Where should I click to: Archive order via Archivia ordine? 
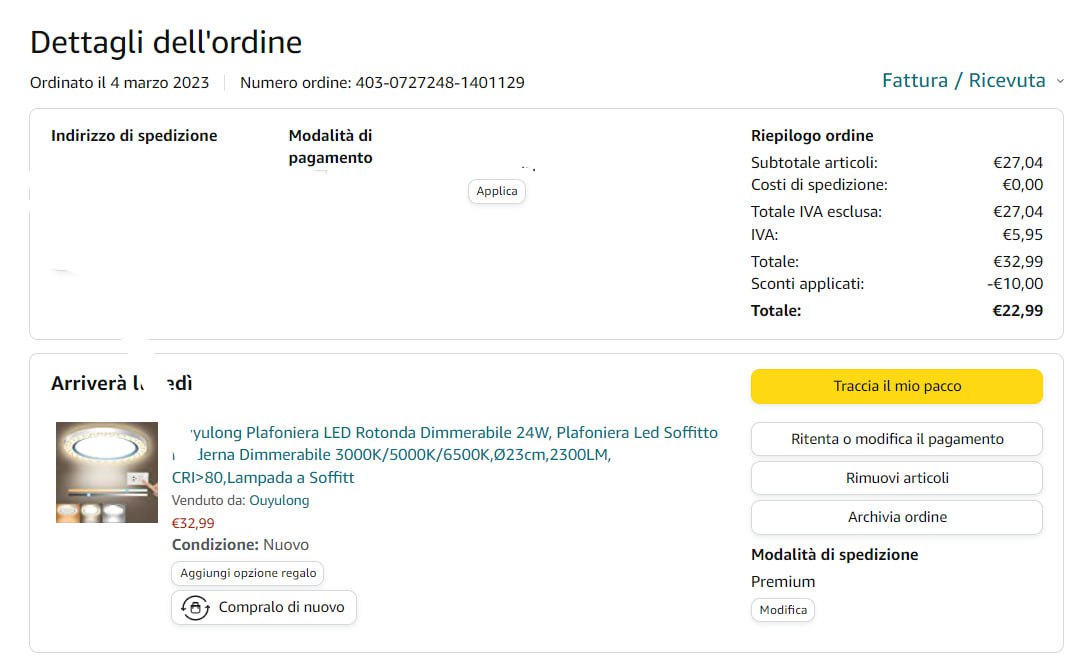[896, 517]
